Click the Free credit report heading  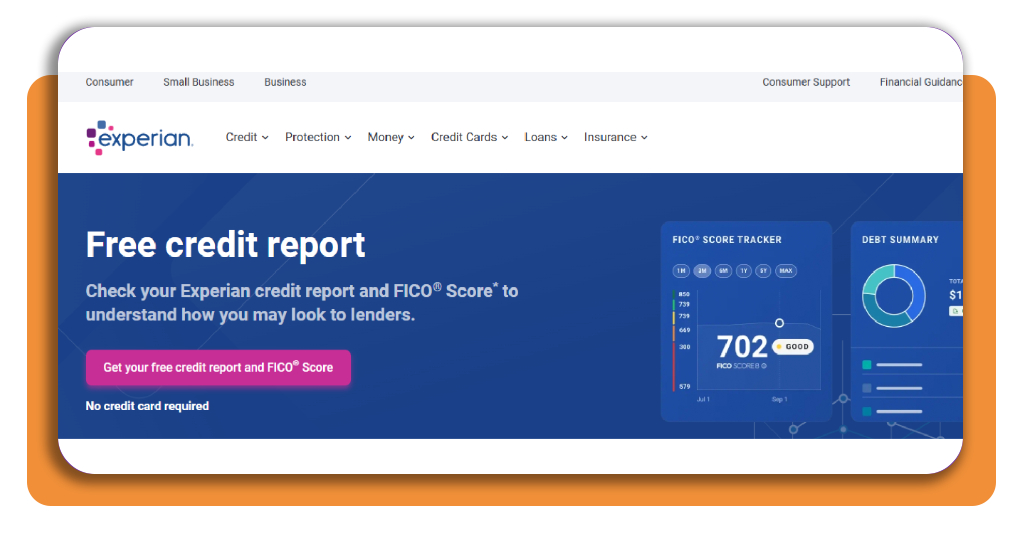point(225,245)
